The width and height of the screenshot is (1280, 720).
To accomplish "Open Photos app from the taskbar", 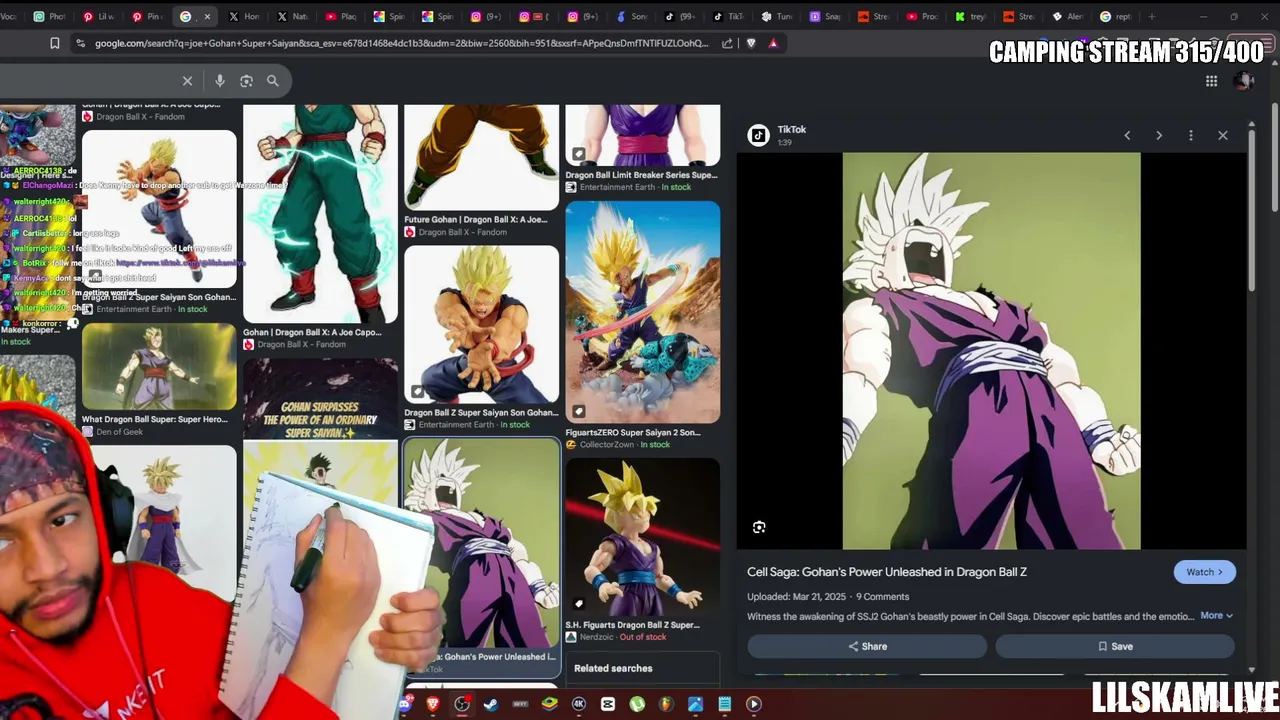I will [x=695, y=704].
